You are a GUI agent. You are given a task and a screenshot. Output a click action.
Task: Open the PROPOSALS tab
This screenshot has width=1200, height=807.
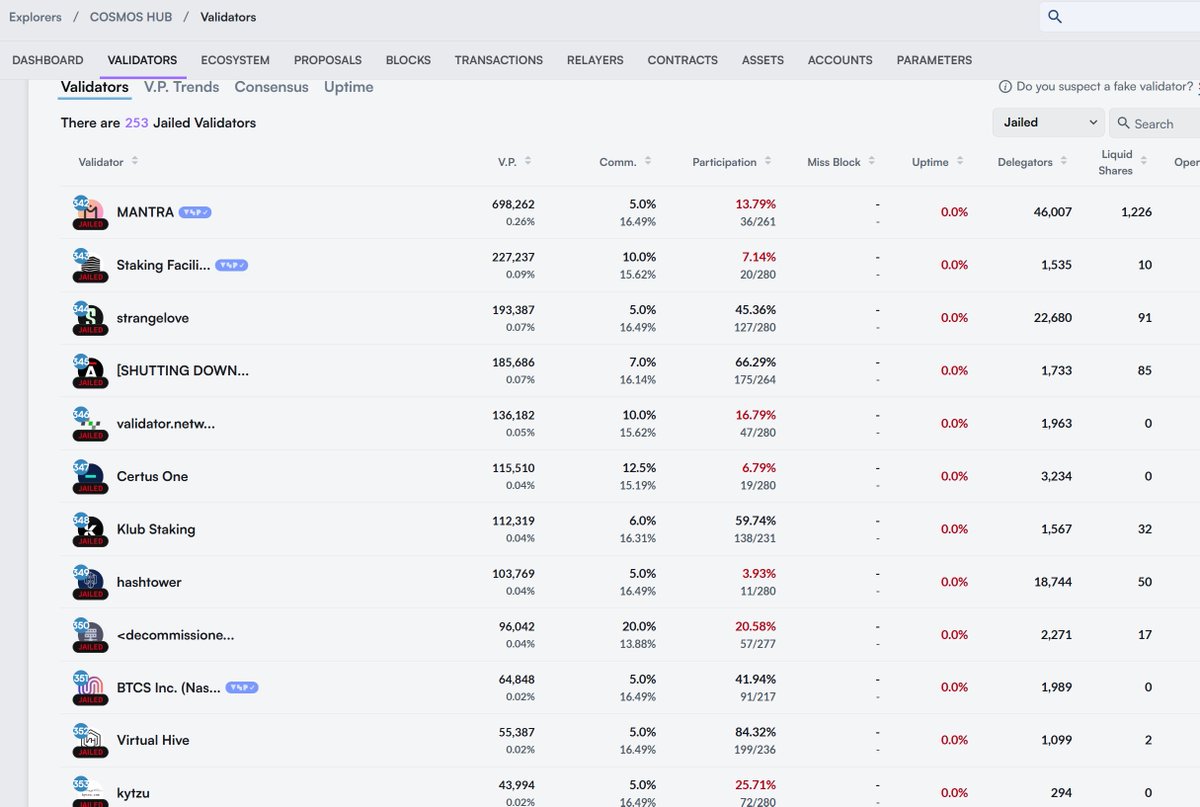point(328,60)
